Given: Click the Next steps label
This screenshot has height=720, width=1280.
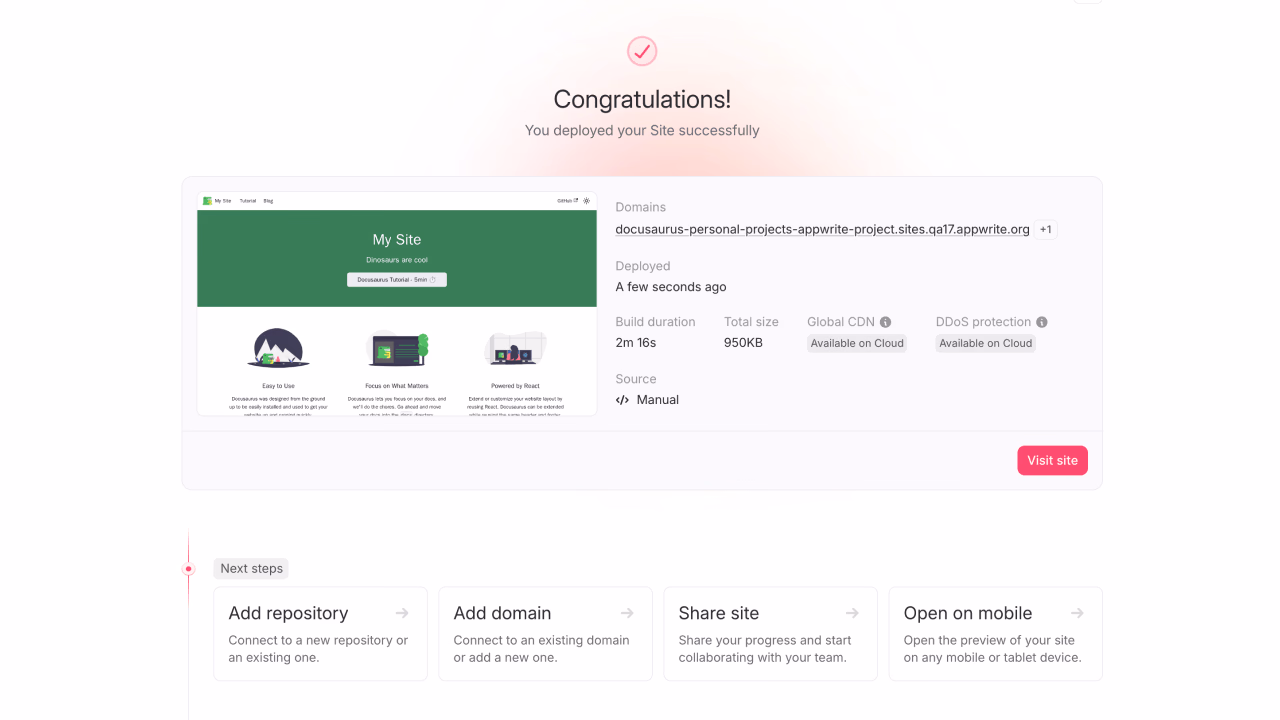Looking at the screenshot, I should (x=251, y=568).
